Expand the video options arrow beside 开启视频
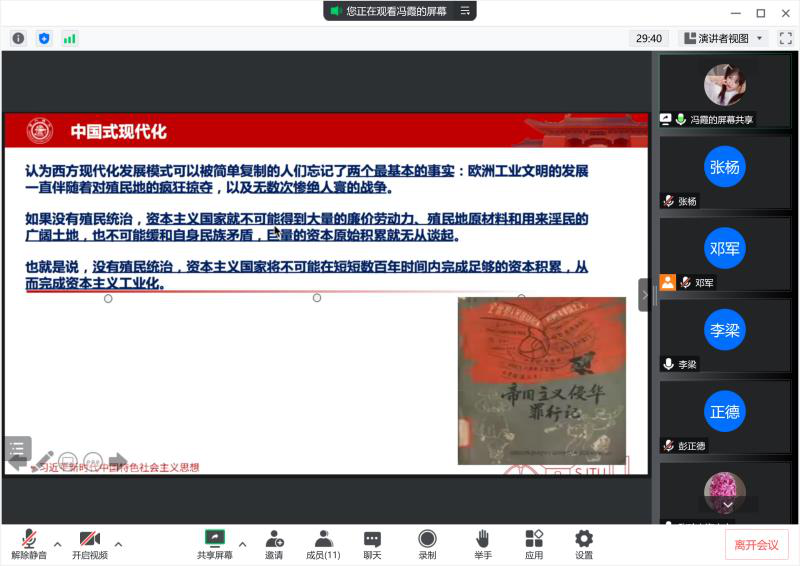The height and width of the screenshot is (566, 800). [x=118, y=544]
